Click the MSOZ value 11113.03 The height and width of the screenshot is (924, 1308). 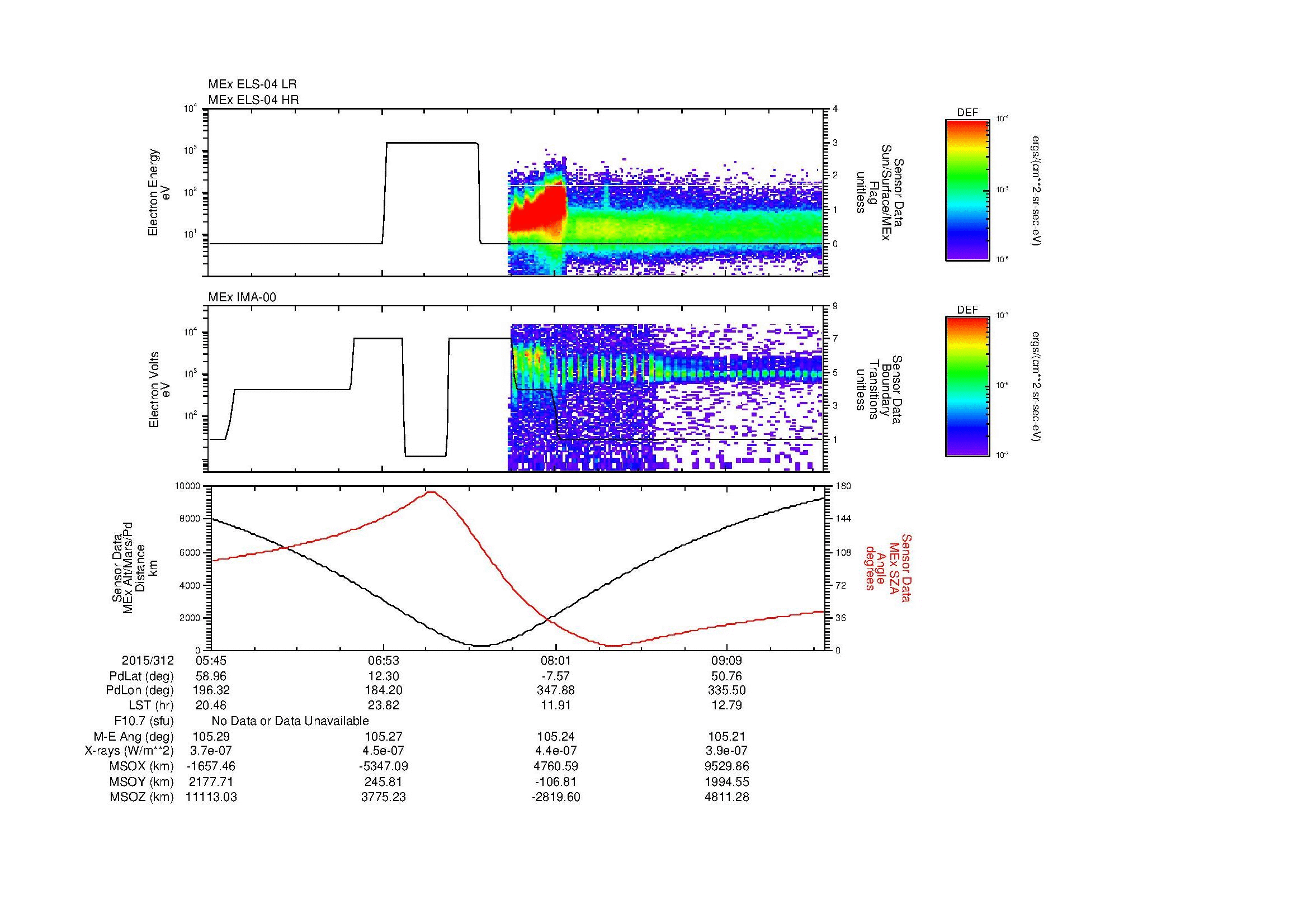[211, 797]
